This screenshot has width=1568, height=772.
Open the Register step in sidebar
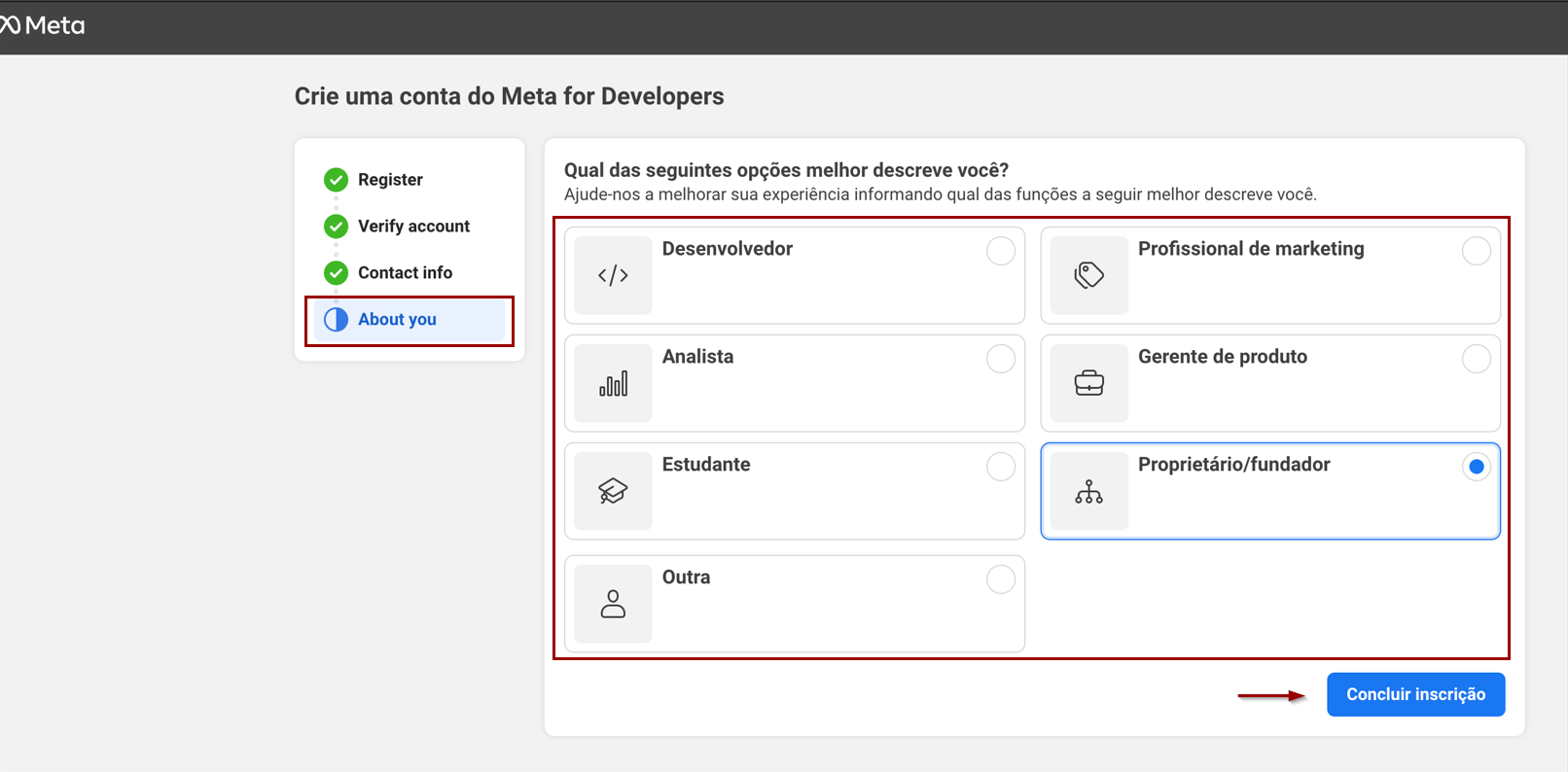tap(390, 180)
